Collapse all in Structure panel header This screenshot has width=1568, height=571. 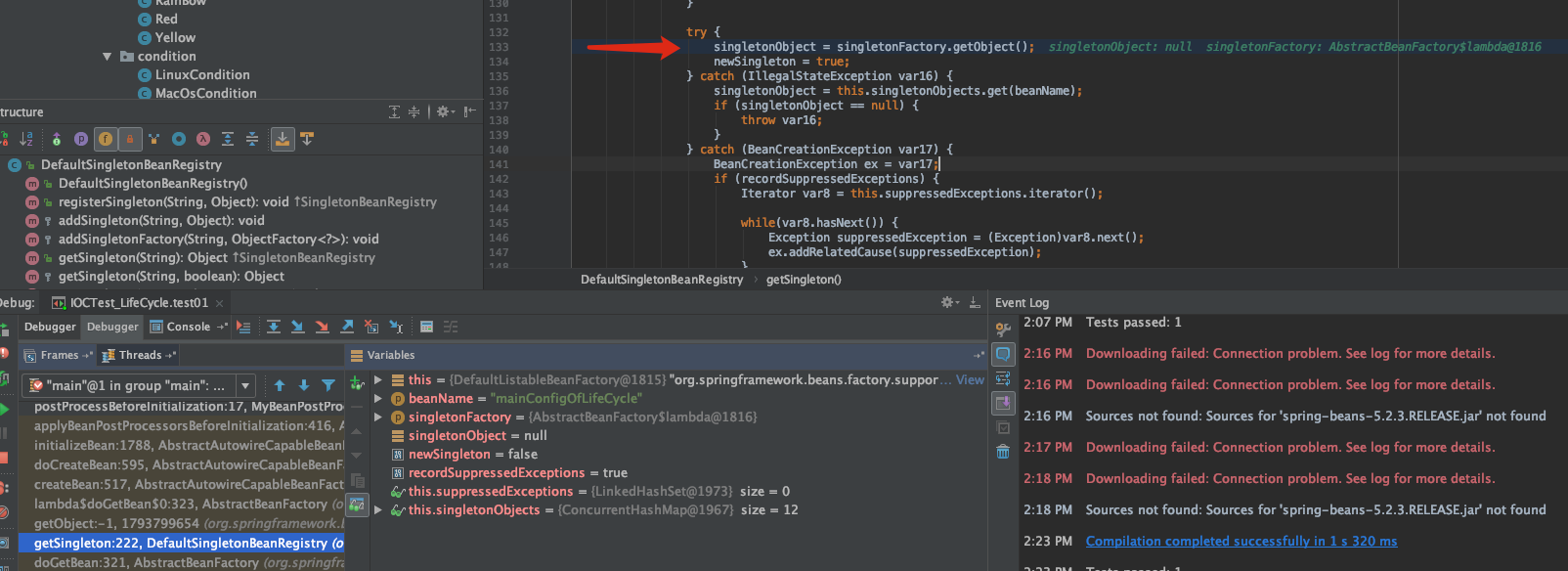point(414,111)
